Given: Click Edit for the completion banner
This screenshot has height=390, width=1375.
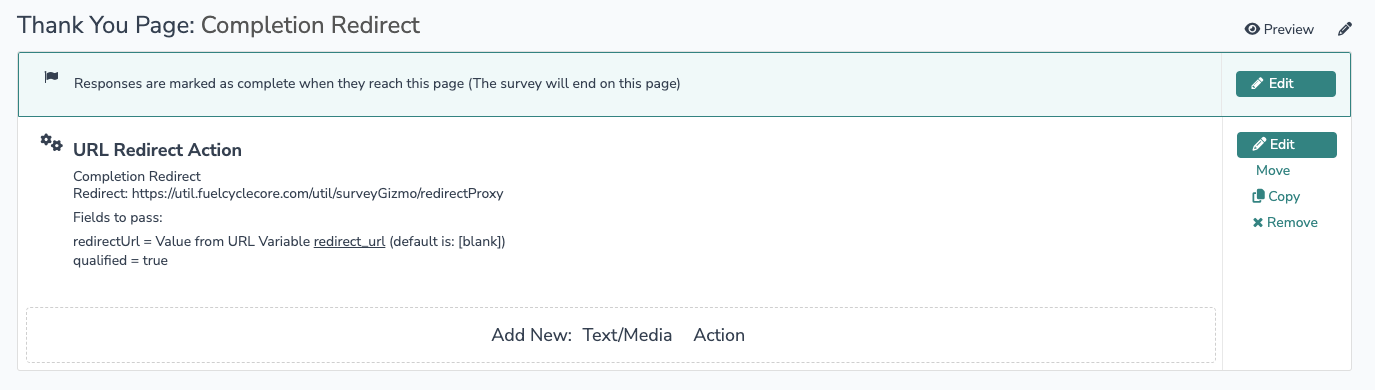Looking at the screenshot, I should pos(1285,84).
